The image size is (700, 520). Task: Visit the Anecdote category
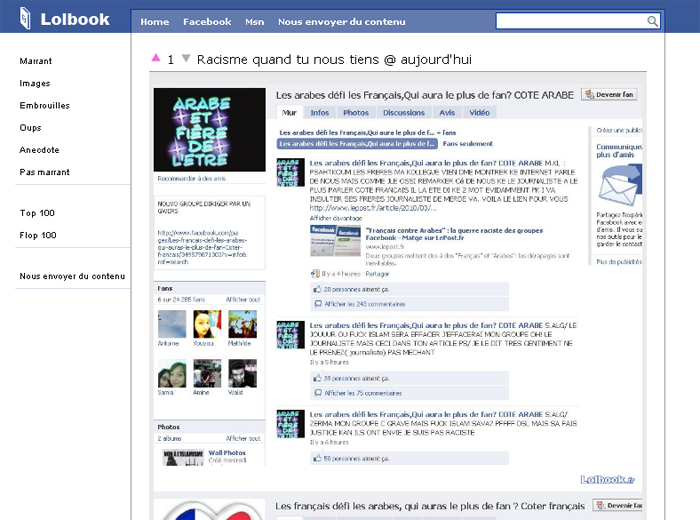click(x=40, y=150)
